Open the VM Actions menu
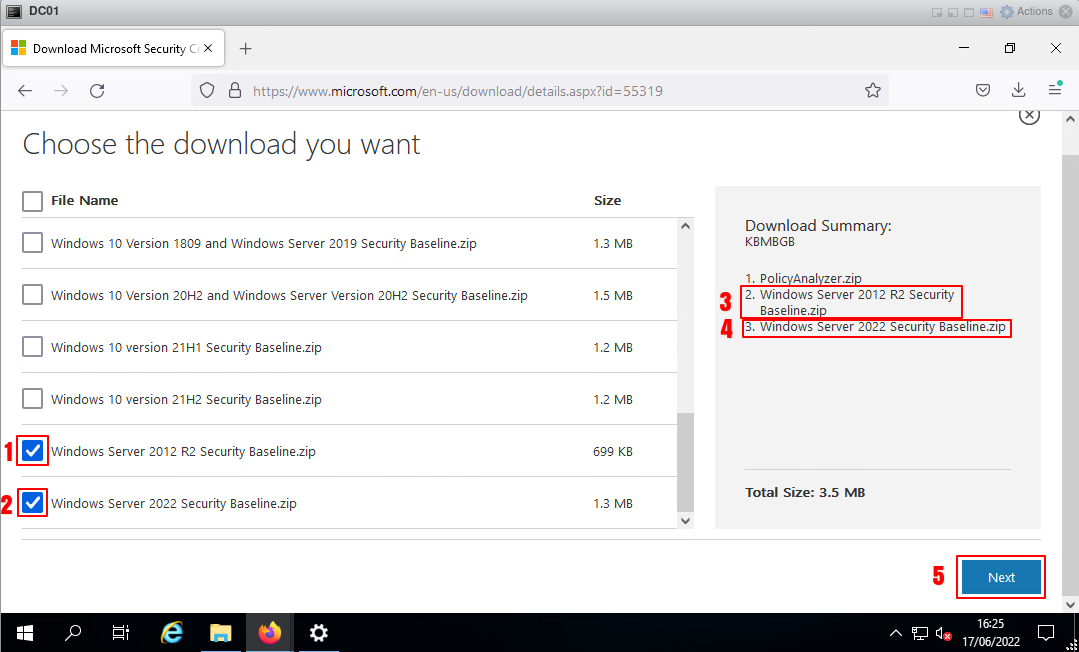The image size is (1079, 652). tap(1026, 12)
